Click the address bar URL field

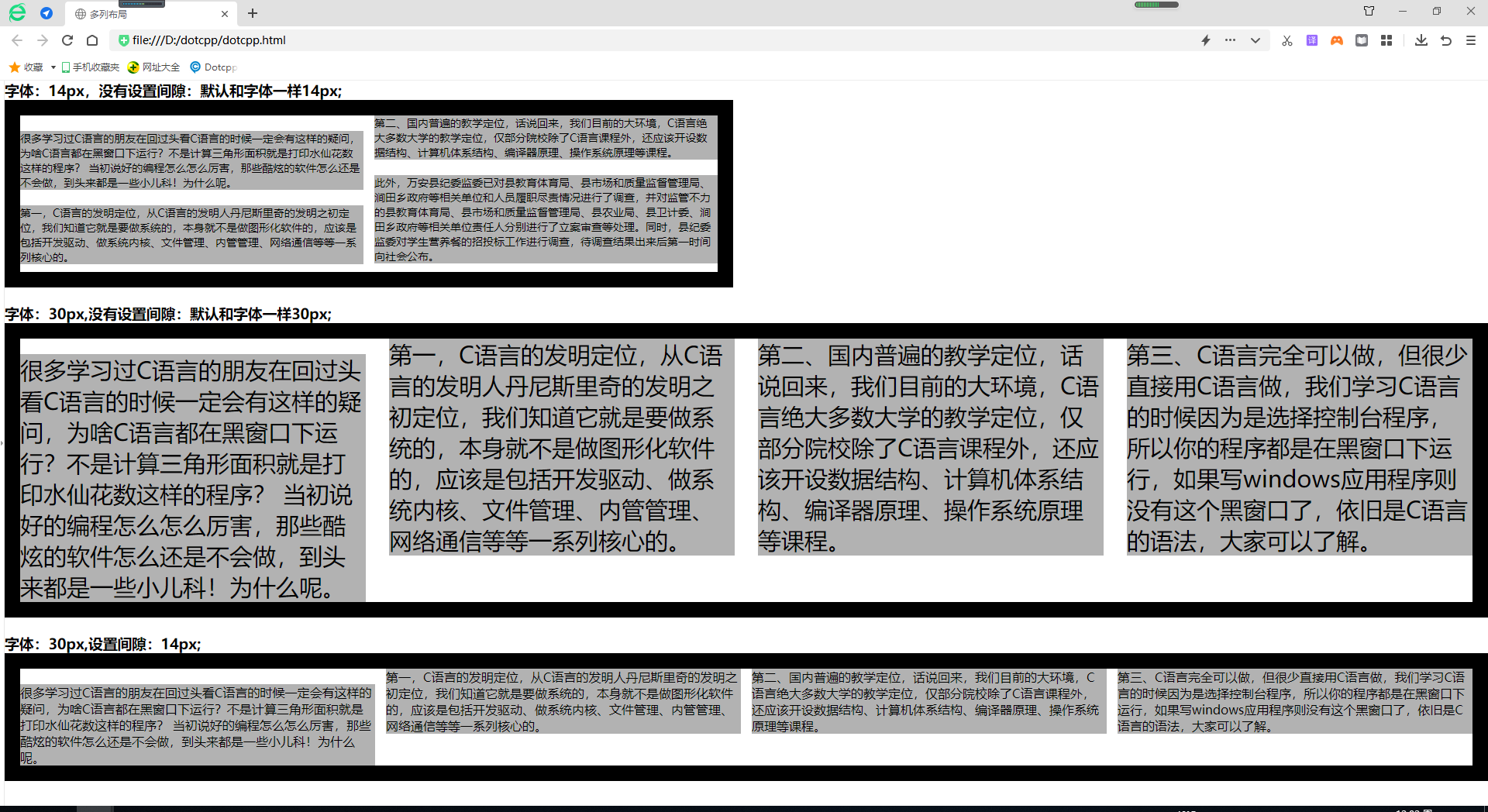point(620,40)
